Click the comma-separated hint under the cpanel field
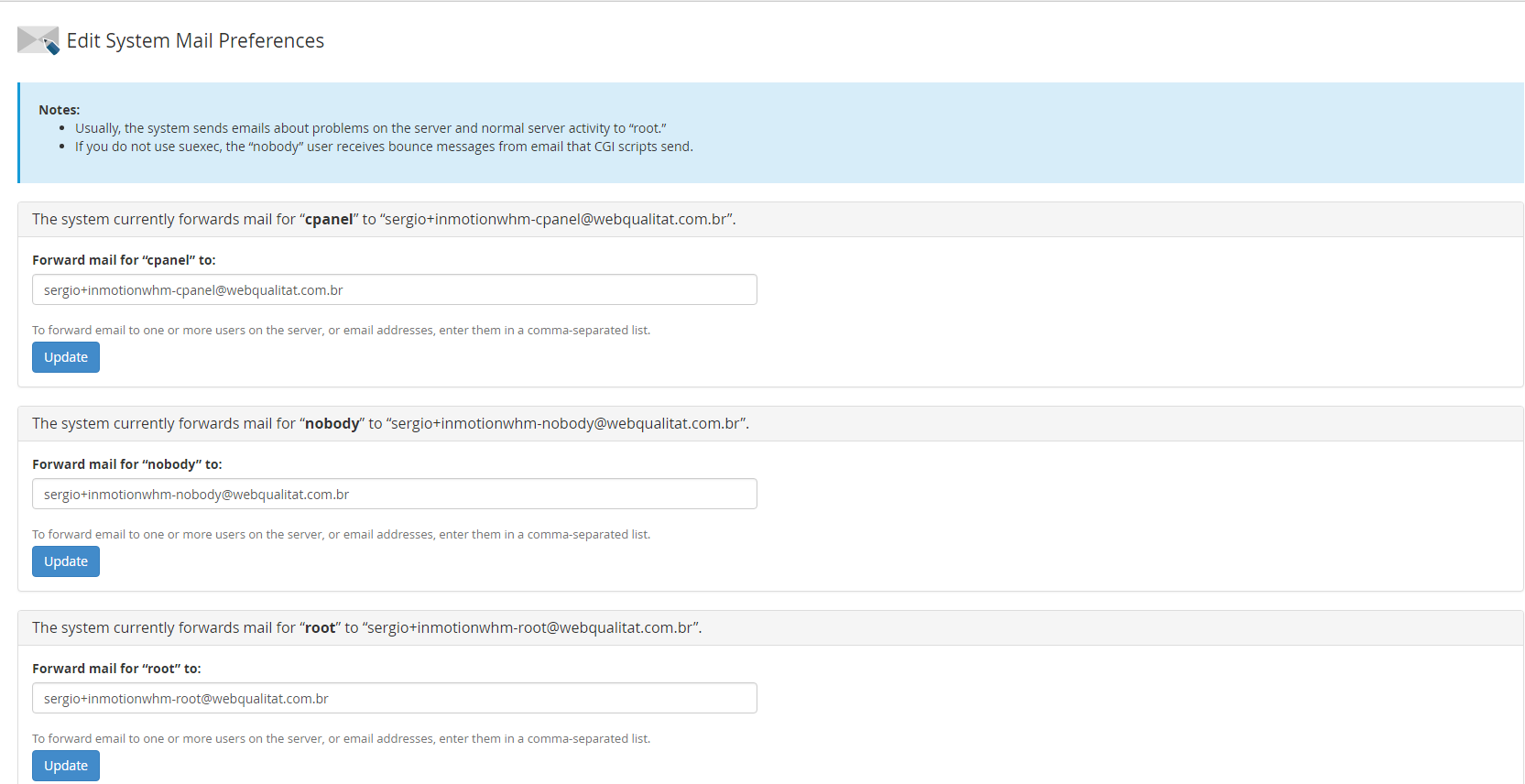1525x784 pixels. [x=341, y=331]
